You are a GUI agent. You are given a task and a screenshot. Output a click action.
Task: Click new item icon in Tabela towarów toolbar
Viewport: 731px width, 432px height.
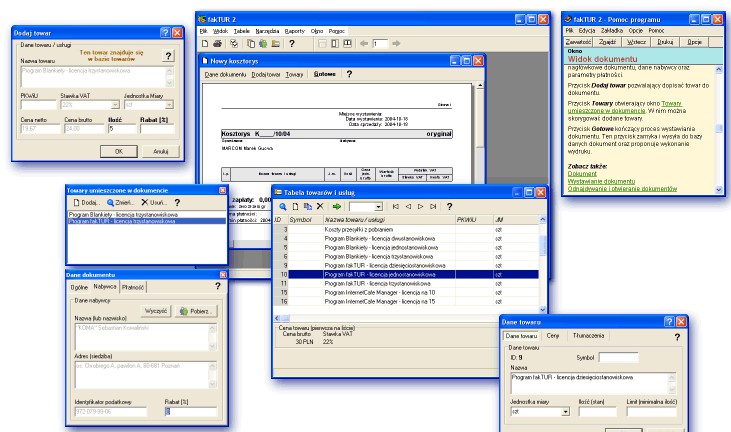point(295,206)
